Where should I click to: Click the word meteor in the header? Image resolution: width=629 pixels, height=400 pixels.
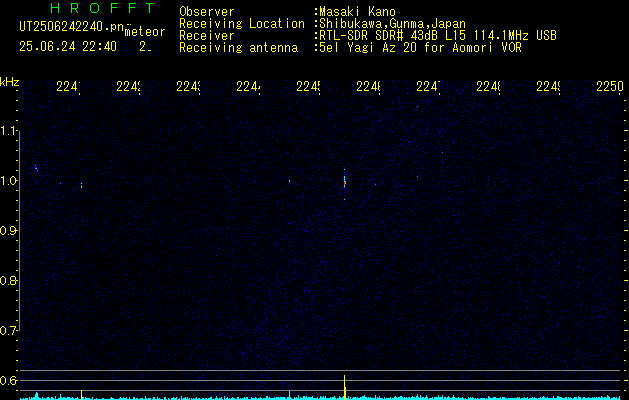click(145, 32)
